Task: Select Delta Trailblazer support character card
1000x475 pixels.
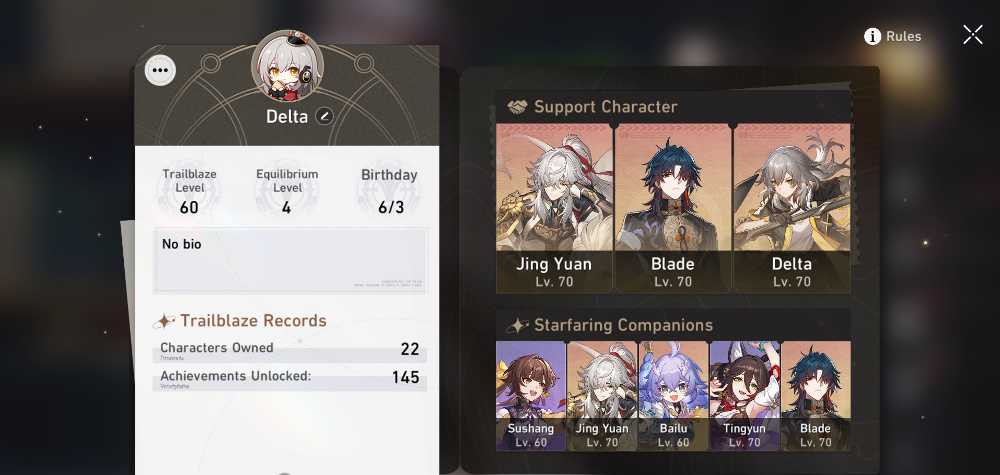Action: point(791,208)
